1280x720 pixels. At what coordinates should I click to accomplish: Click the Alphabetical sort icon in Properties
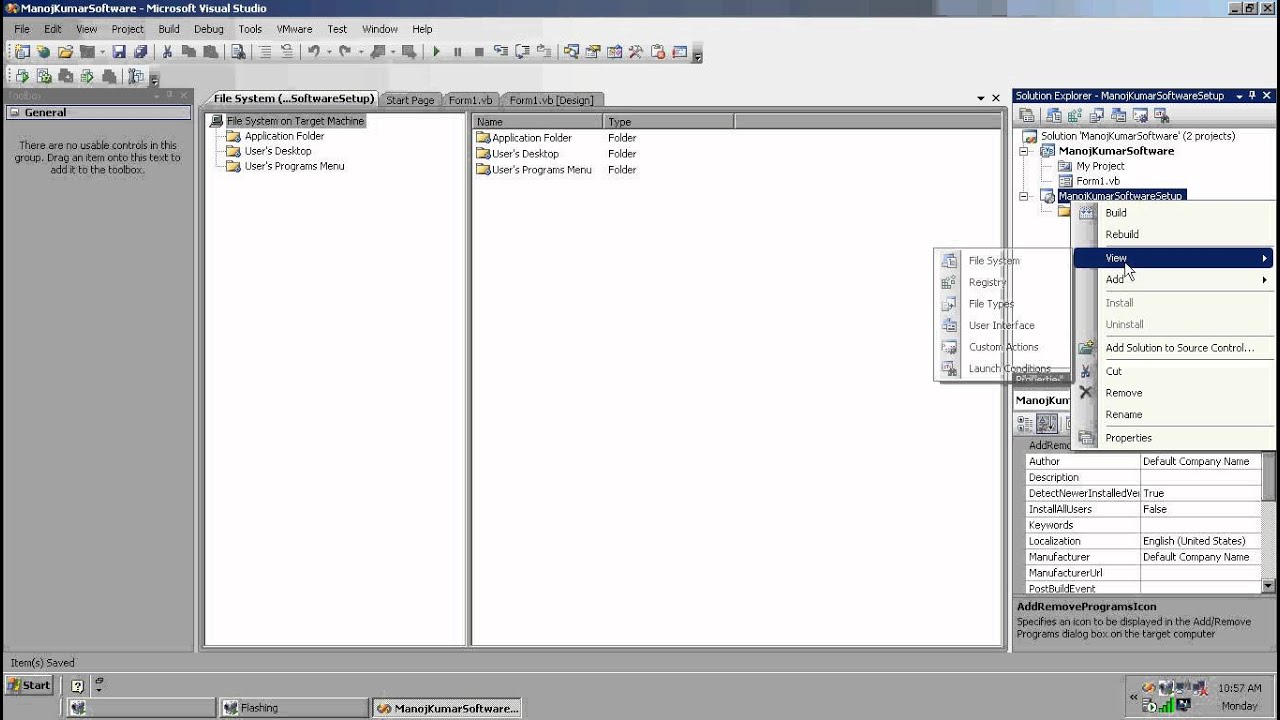click(1046, 424)
